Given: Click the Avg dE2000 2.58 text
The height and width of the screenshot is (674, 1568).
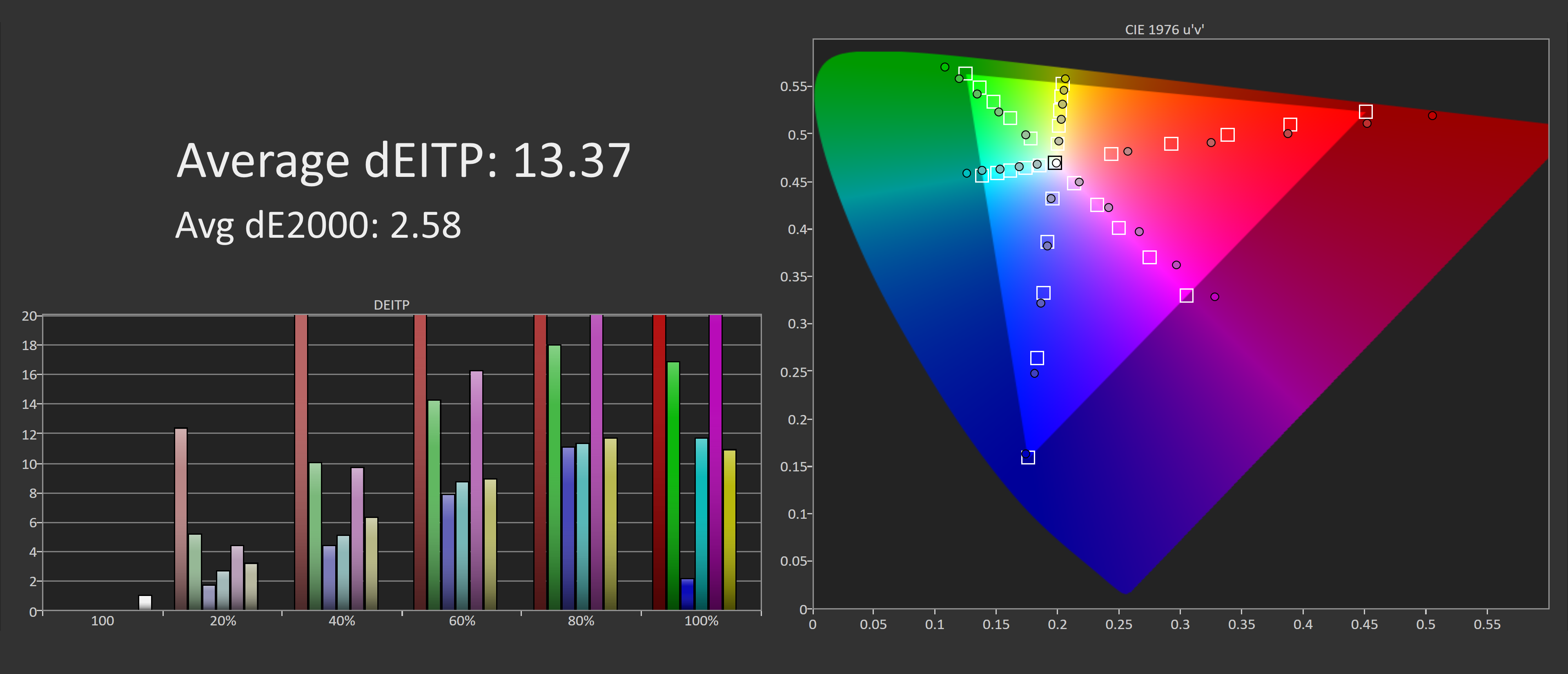Looking at the screenshot, I should coord(318,225).
